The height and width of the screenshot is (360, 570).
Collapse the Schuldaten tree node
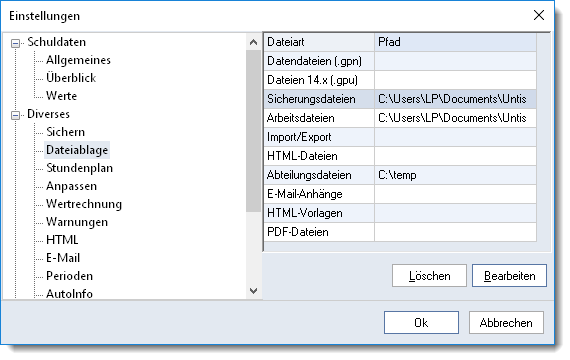pos(15,43)
